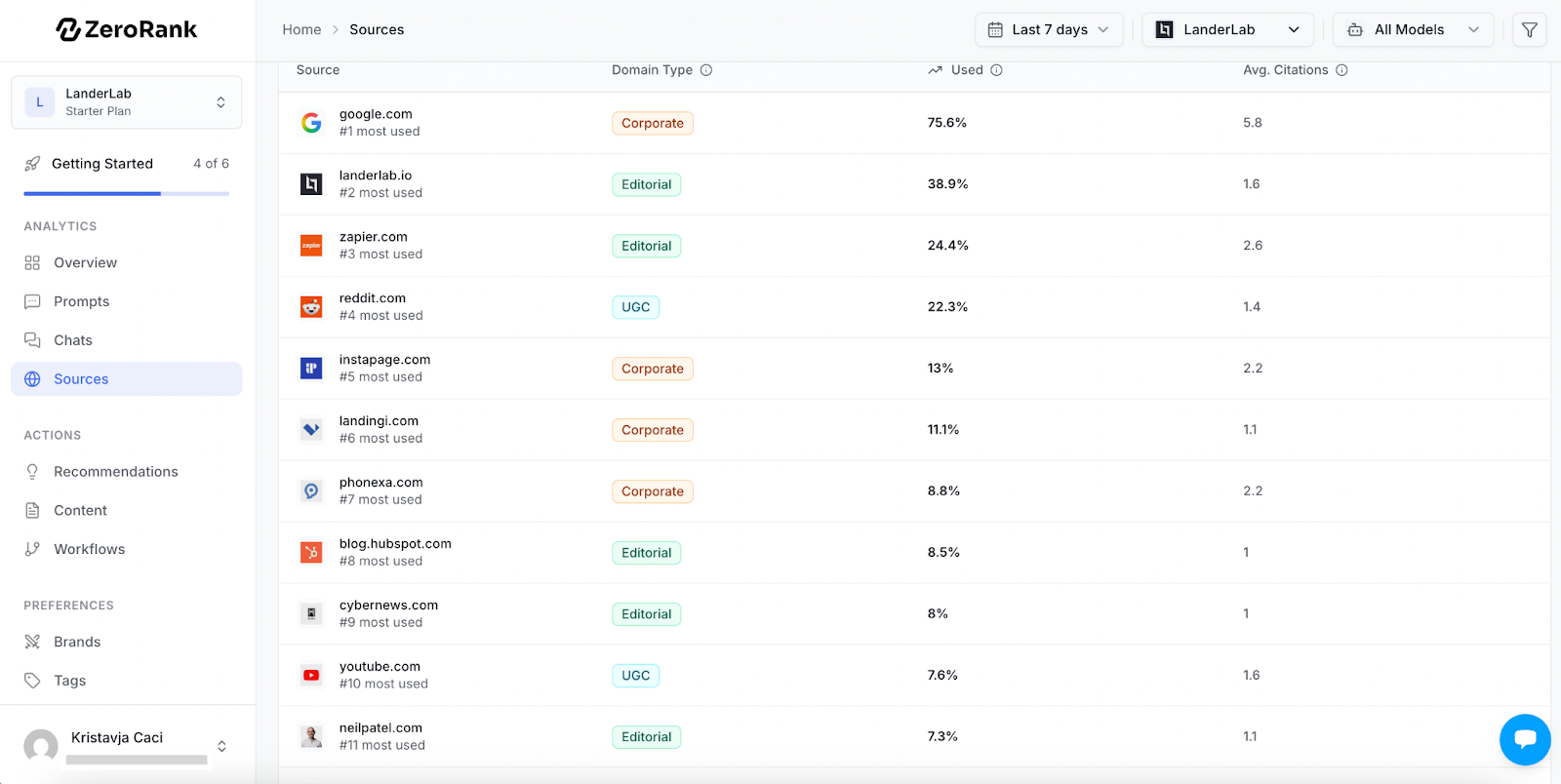This screenshot has width=1561, height=784.
Task: Open the Last 7 days date dropdown
Action: click(x=1049, y=29)
